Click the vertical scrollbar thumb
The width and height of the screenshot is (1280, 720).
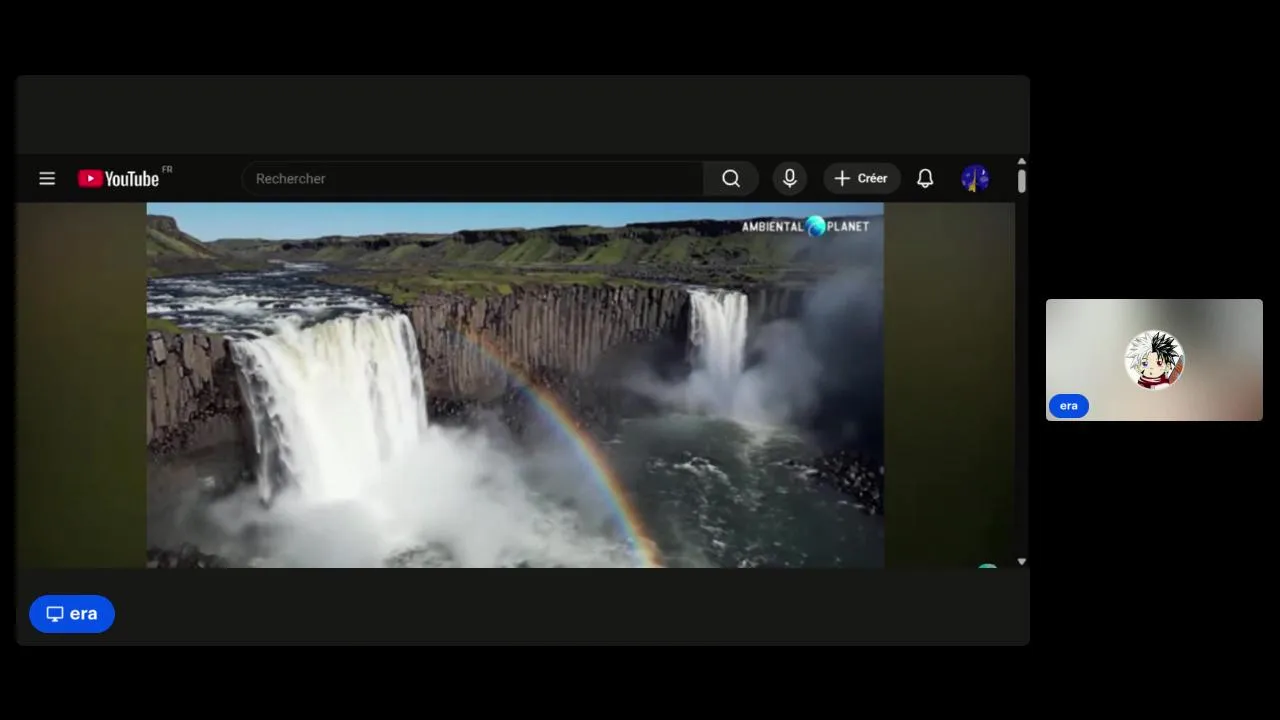click(x=1022, y=181)
